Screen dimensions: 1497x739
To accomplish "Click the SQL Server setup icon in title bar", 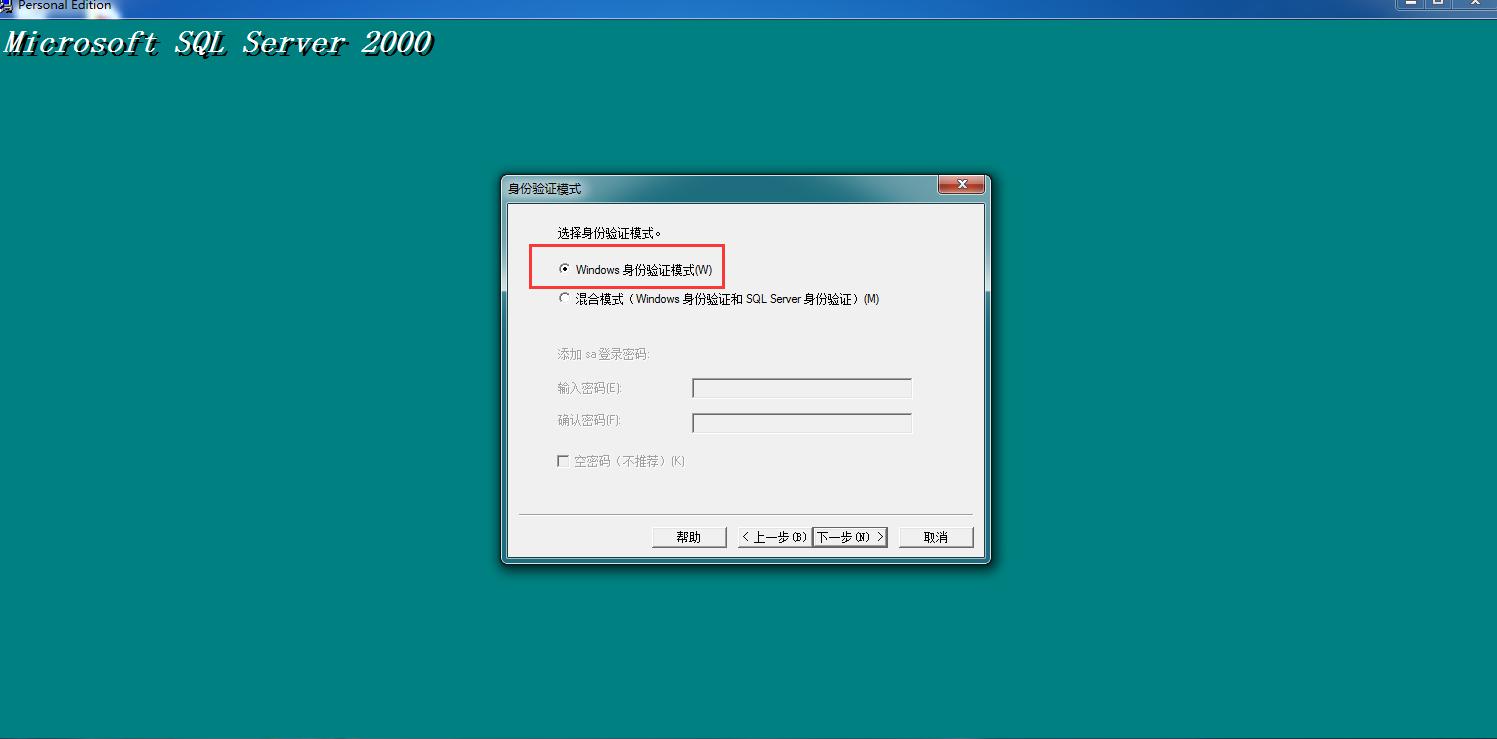I will (8, 5).
